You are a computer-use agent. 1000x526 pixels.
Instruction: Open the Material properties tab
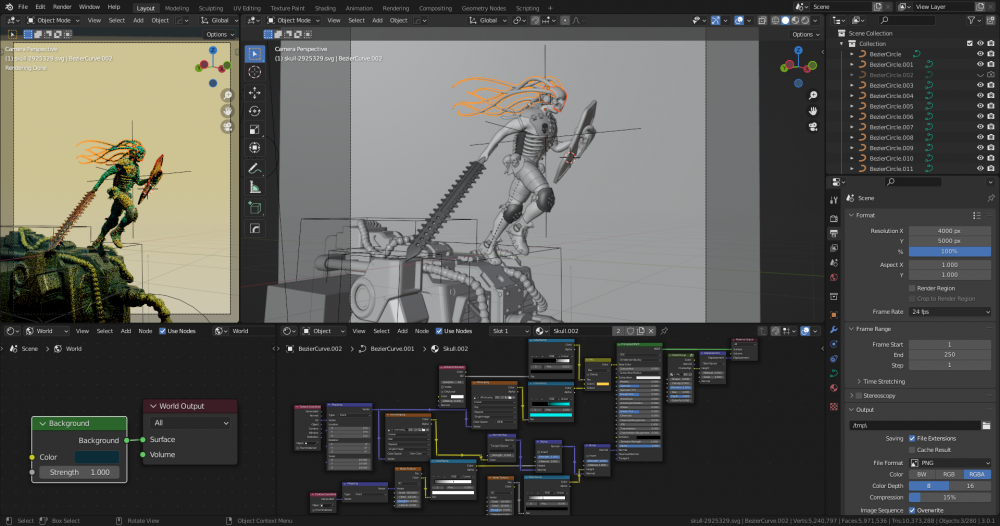(x=834, y=388)
